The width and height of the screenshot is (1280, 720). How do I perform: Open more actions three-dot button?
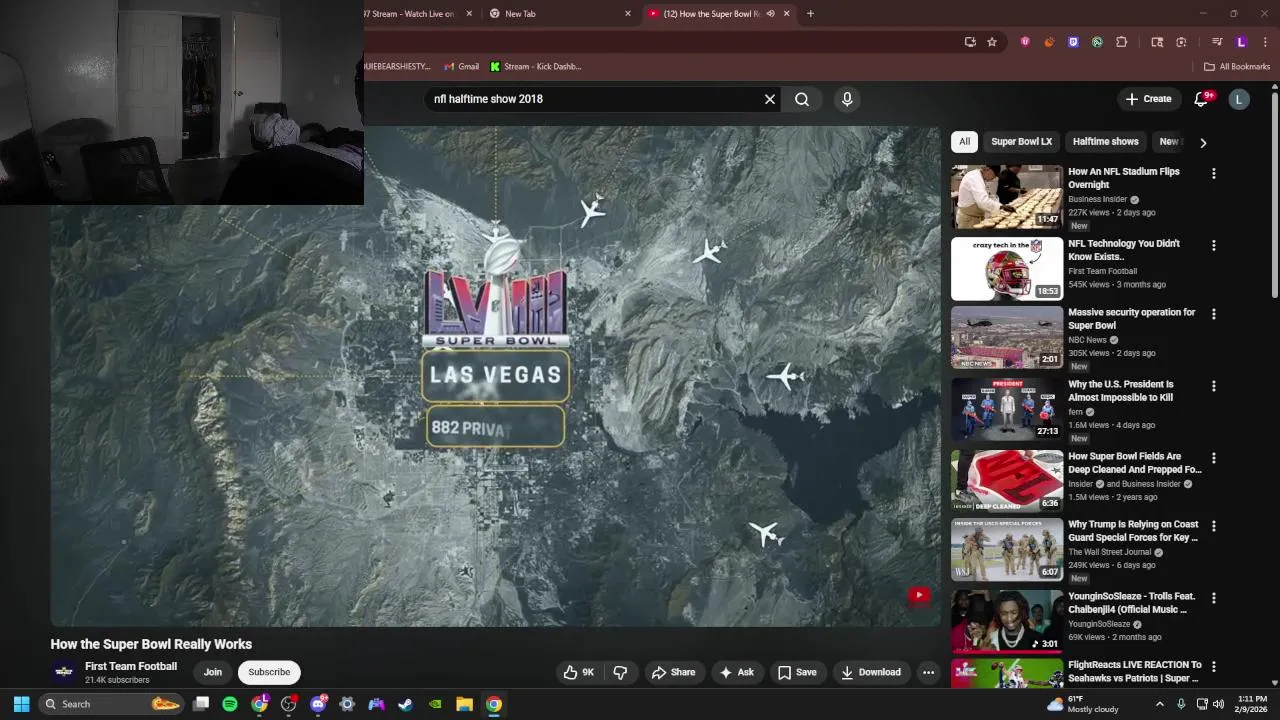(928, 672)
